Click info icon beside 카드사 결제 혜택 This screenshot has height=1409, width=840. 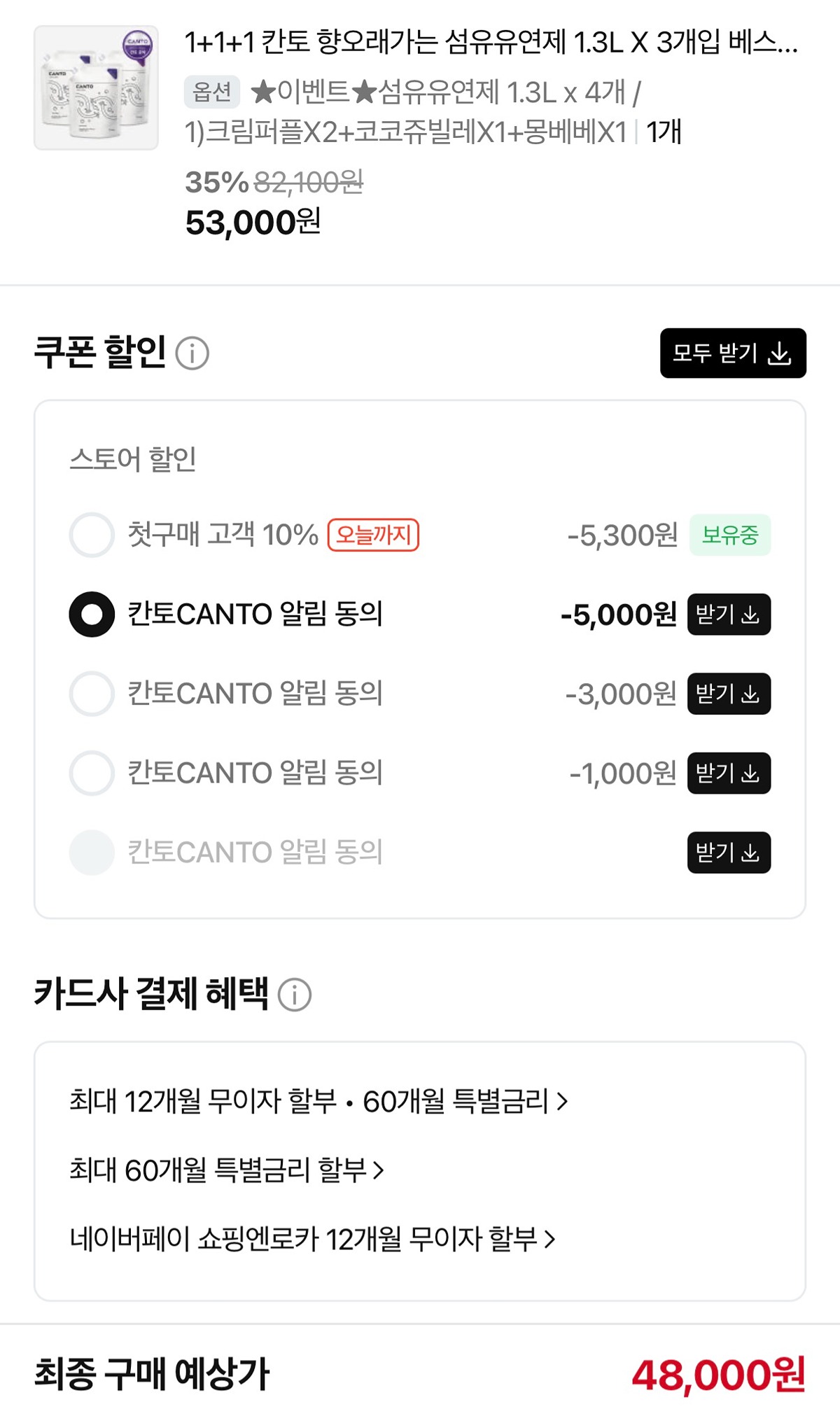tap(295, 995)
